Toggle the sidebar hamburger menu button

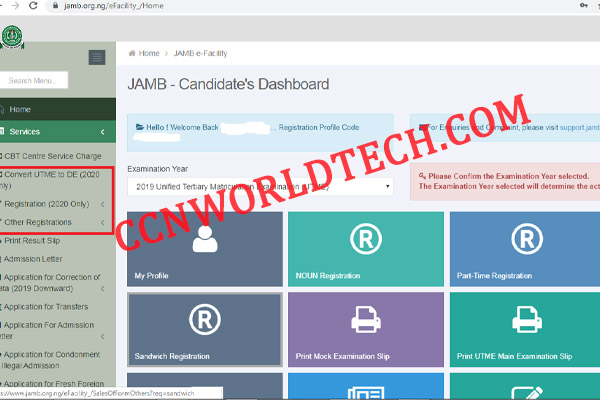(x=97, y=57)
